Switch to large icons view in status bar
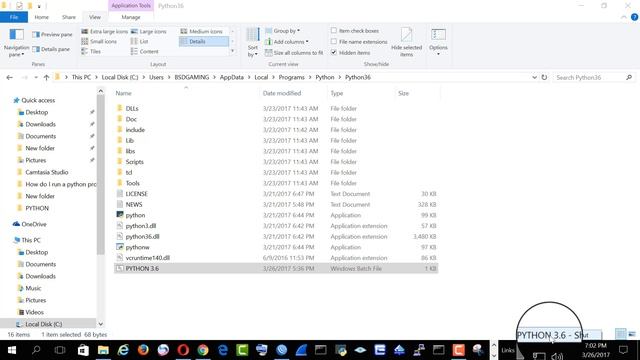This screenshot has height=360, width=640. (x=632, y=334)
